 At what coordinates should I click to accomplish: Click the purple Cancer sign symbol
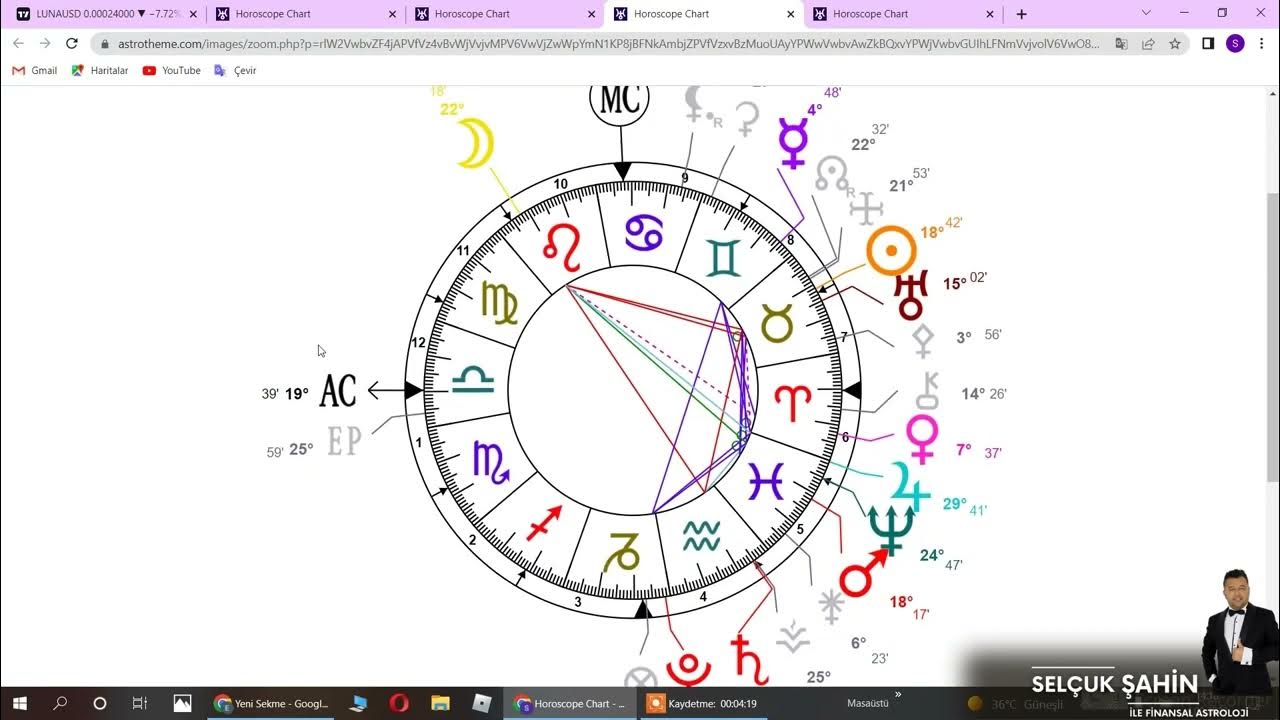[x=644, y=232]
